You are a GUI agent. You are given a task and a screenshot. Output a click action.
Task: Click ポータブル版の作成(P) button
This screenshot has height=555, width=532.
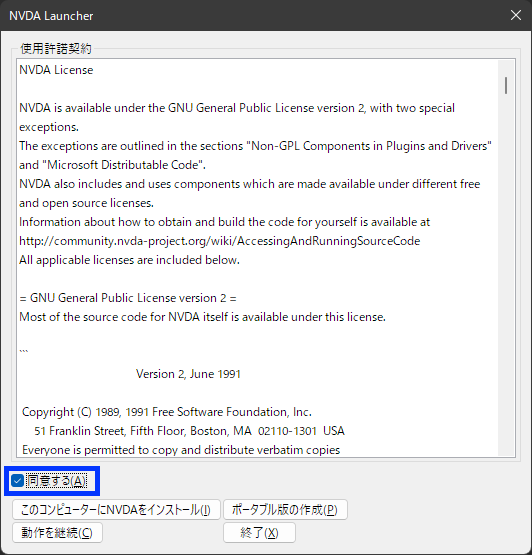[x=285, y=510]
